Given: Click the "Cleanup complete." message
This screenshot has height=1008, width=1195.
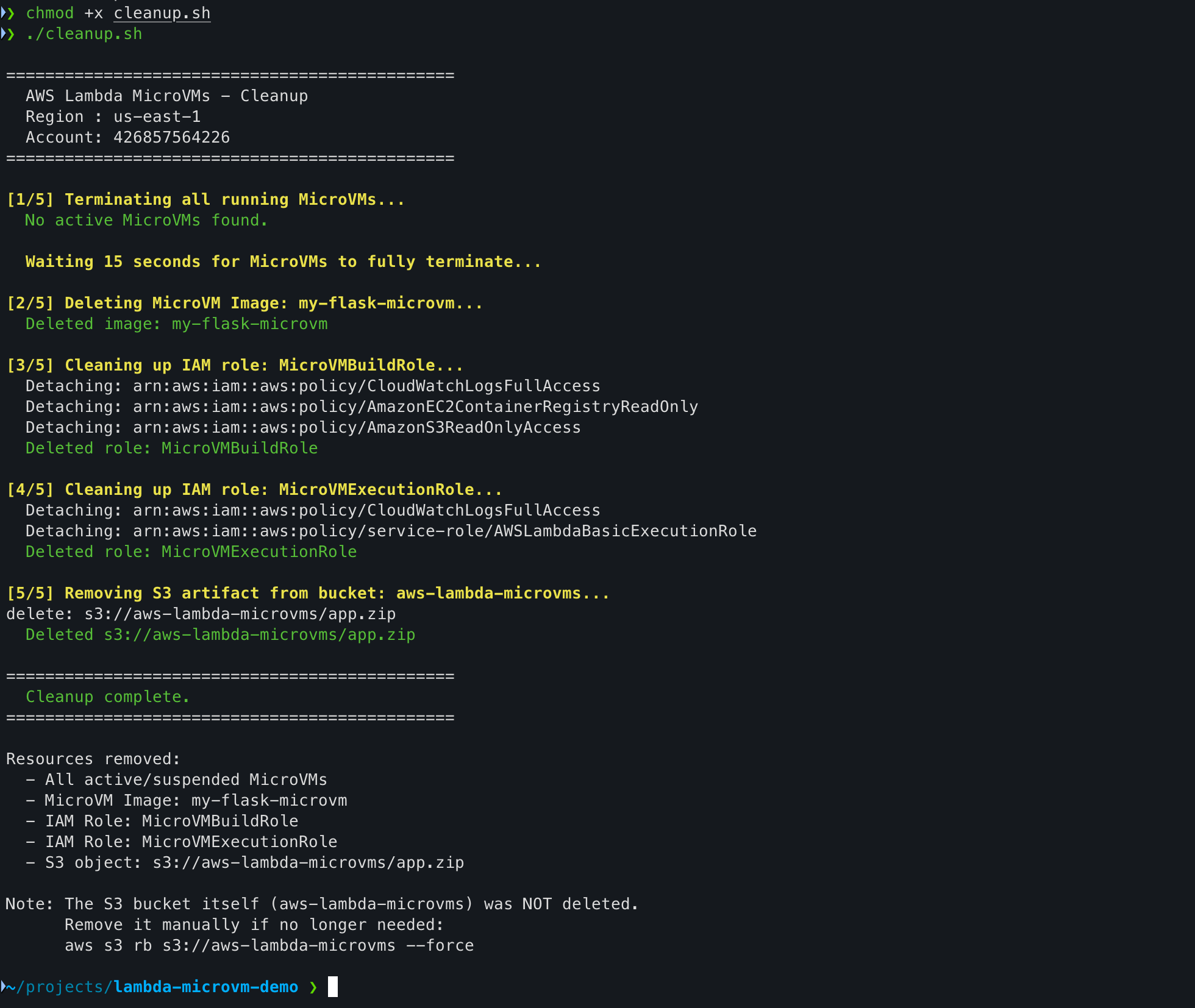Looking at the screenshot, I should click(x=108, y=697).
